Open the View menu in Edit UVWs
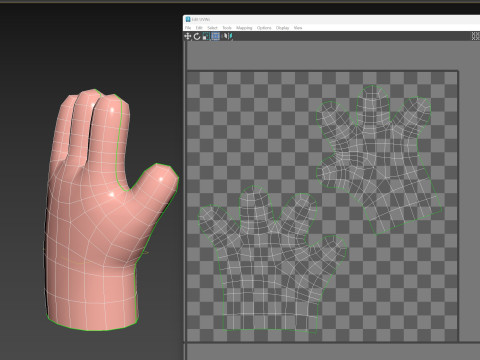This screenshot has height=360, width=480. coord(298,28)
